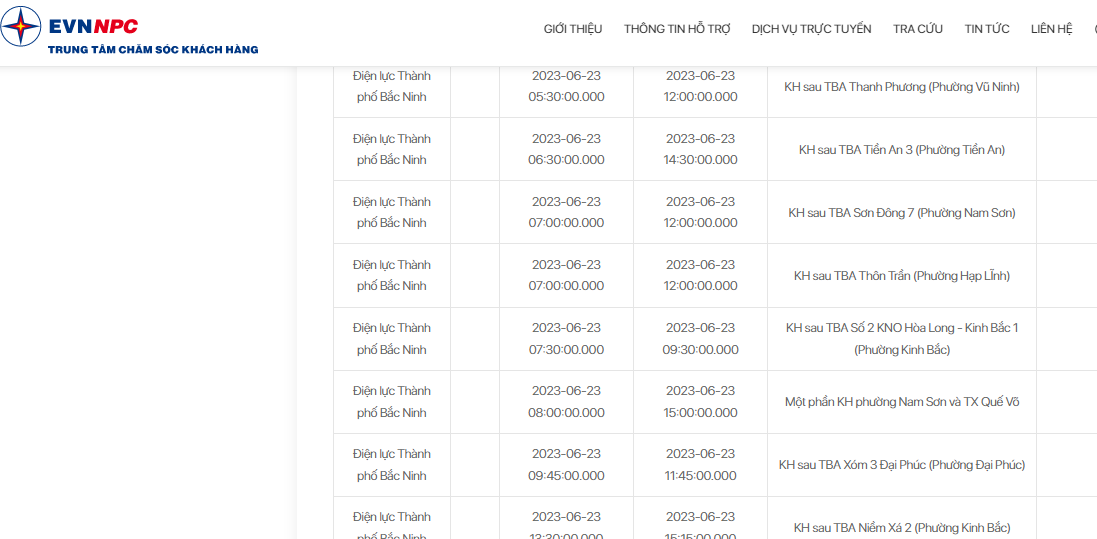Open the THÔNG TIN HỖ TRỢ menu
Screen dimensions: 1097x539
(677, 29)
